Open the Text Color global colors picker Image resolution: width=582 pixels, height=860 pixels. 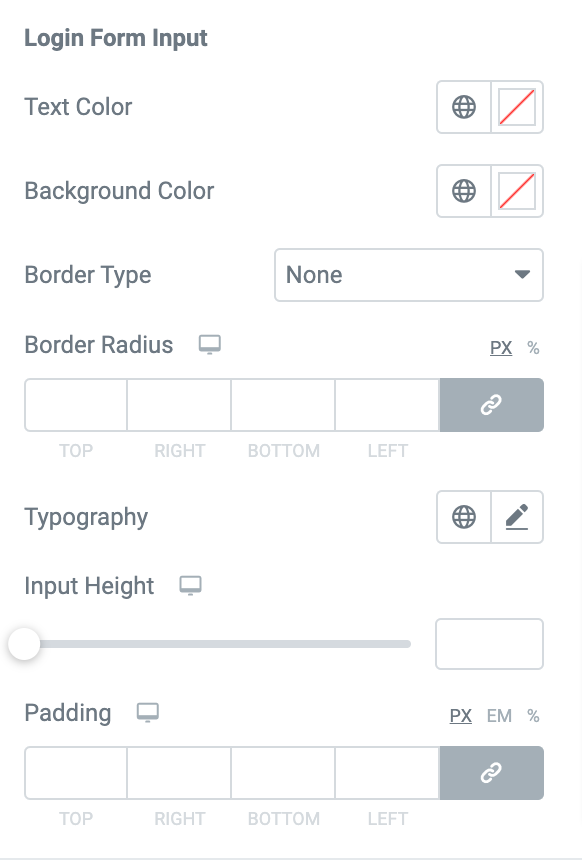click(x=464, y=107)
